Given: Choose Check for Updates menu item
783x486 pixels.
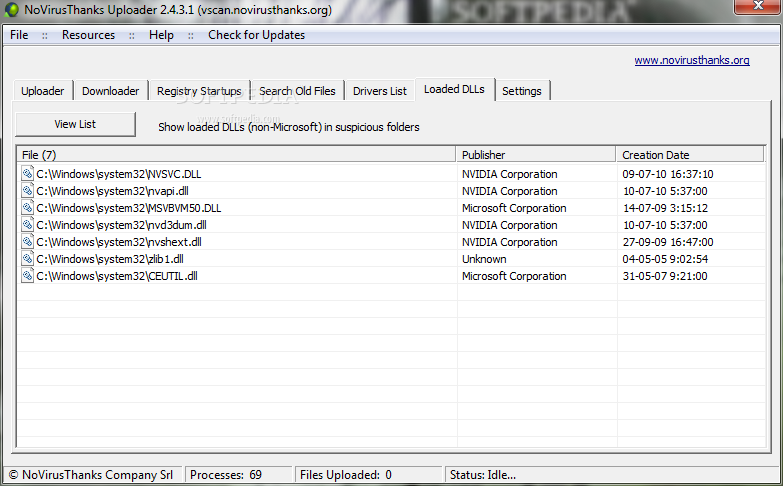Looking at the screenshot, I should pyautogui.click(x=256, y=35).
